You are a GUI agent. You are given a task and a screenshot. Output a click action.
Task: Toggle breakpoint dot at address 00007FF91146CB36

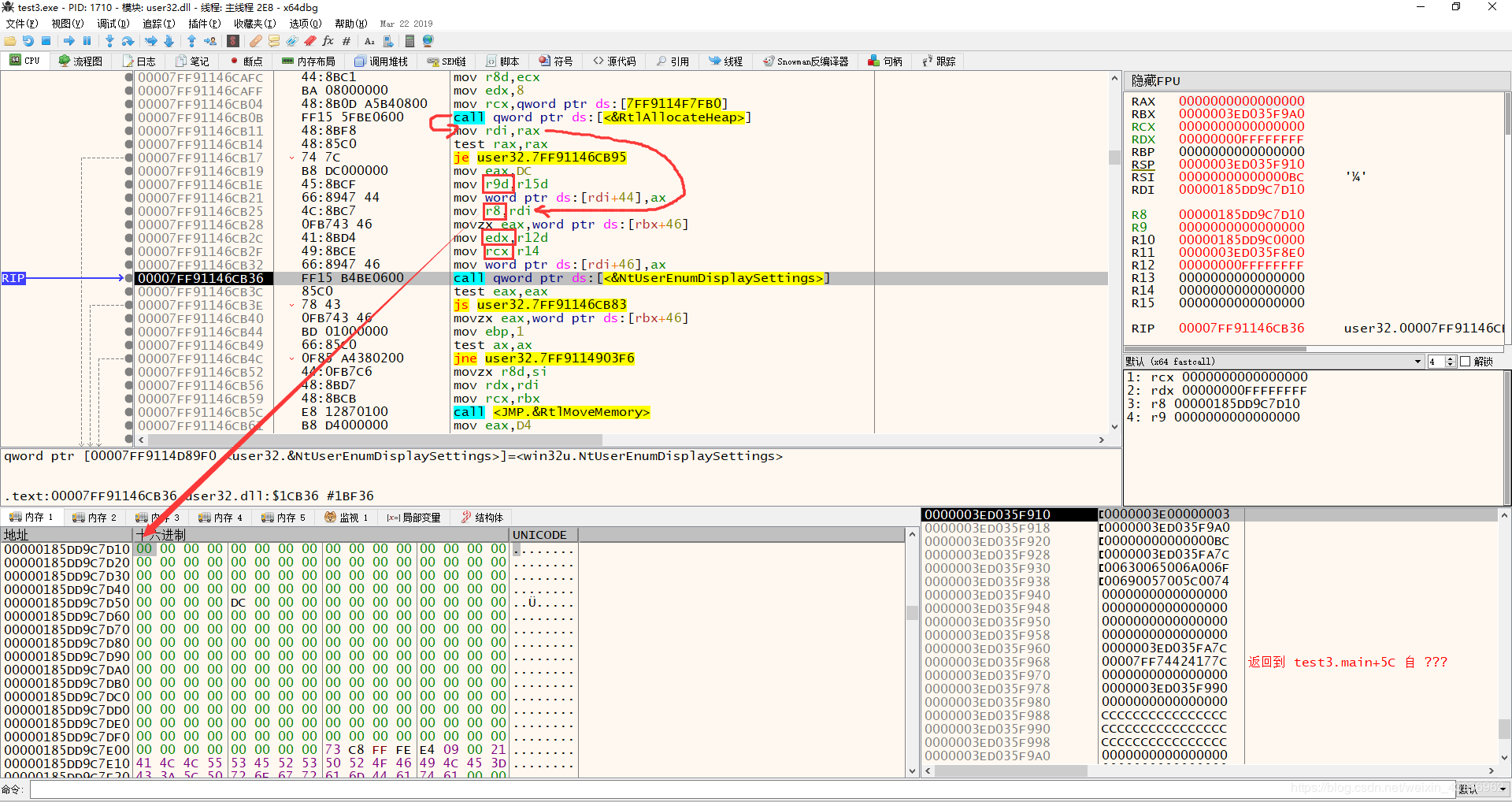coord(129,278)
